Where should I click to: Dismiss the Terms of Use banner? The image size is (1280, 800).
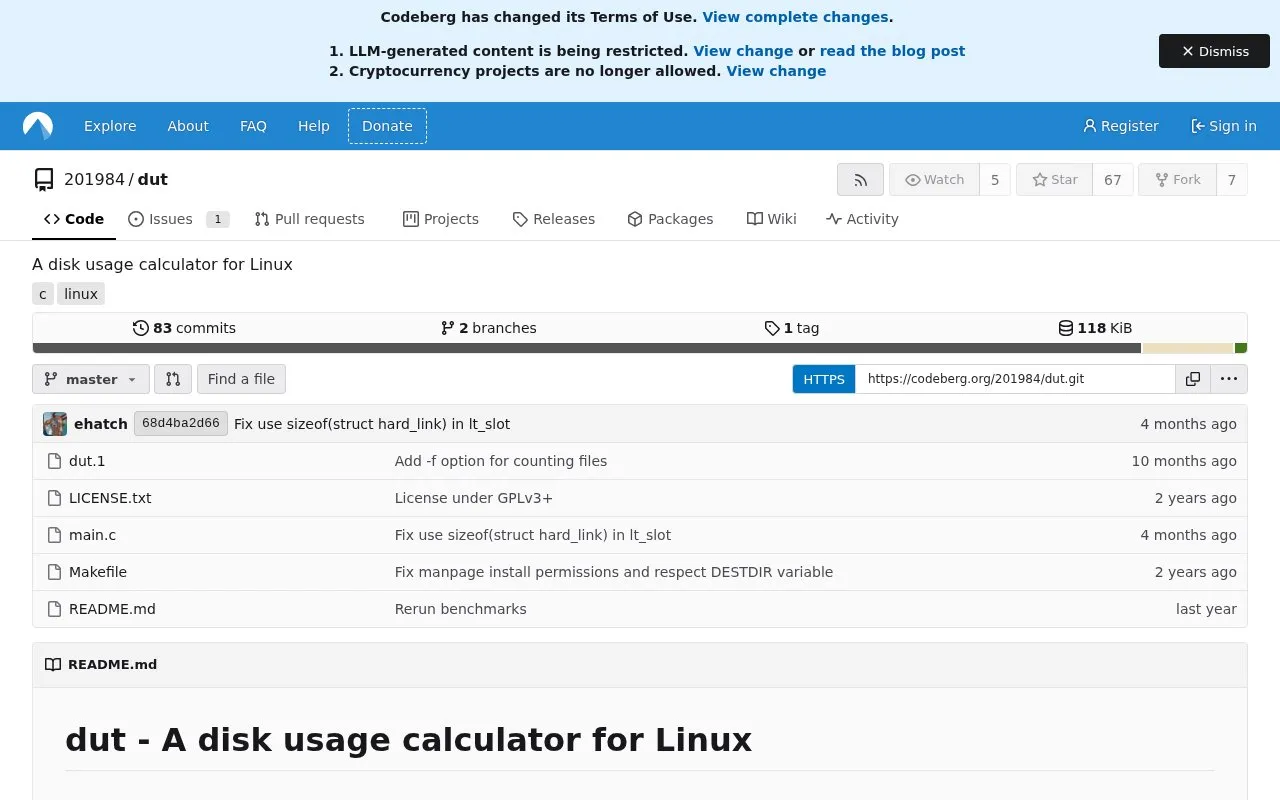point(1214,51)
